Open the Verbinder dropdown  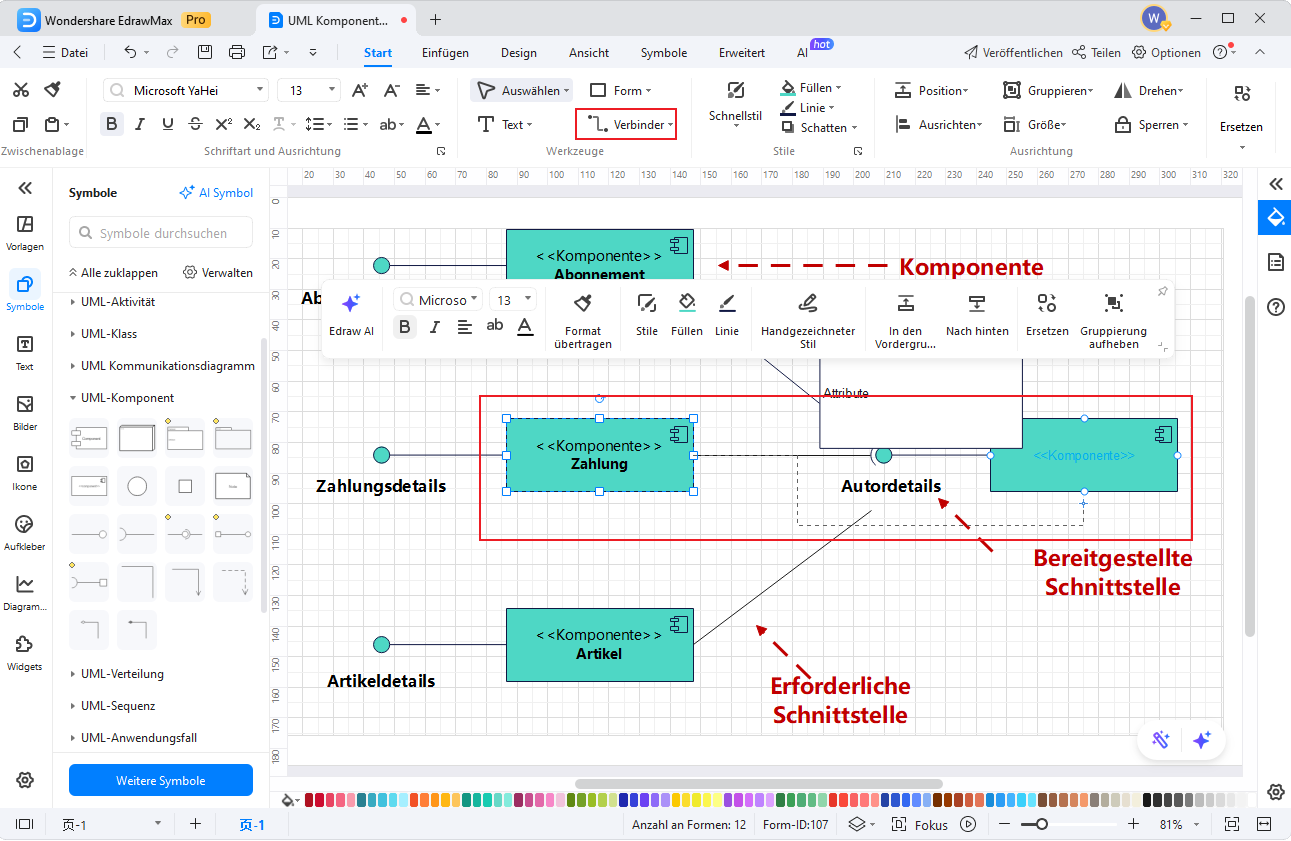[626, 125]
